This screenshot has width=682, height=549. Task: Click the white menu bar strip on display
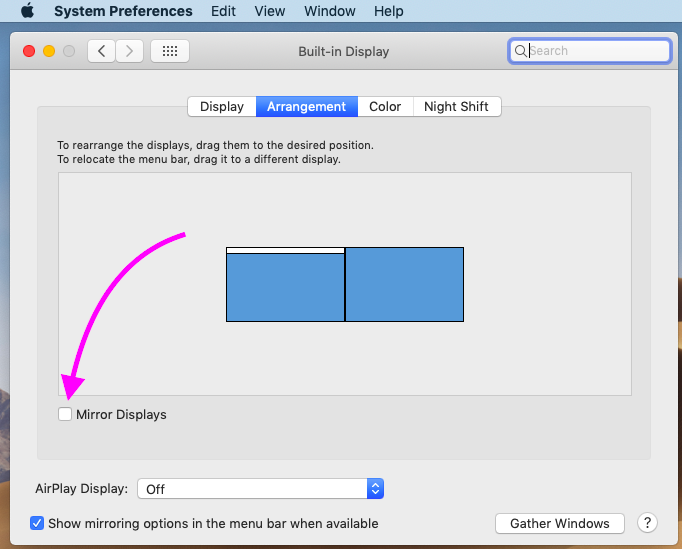[285, 251]
